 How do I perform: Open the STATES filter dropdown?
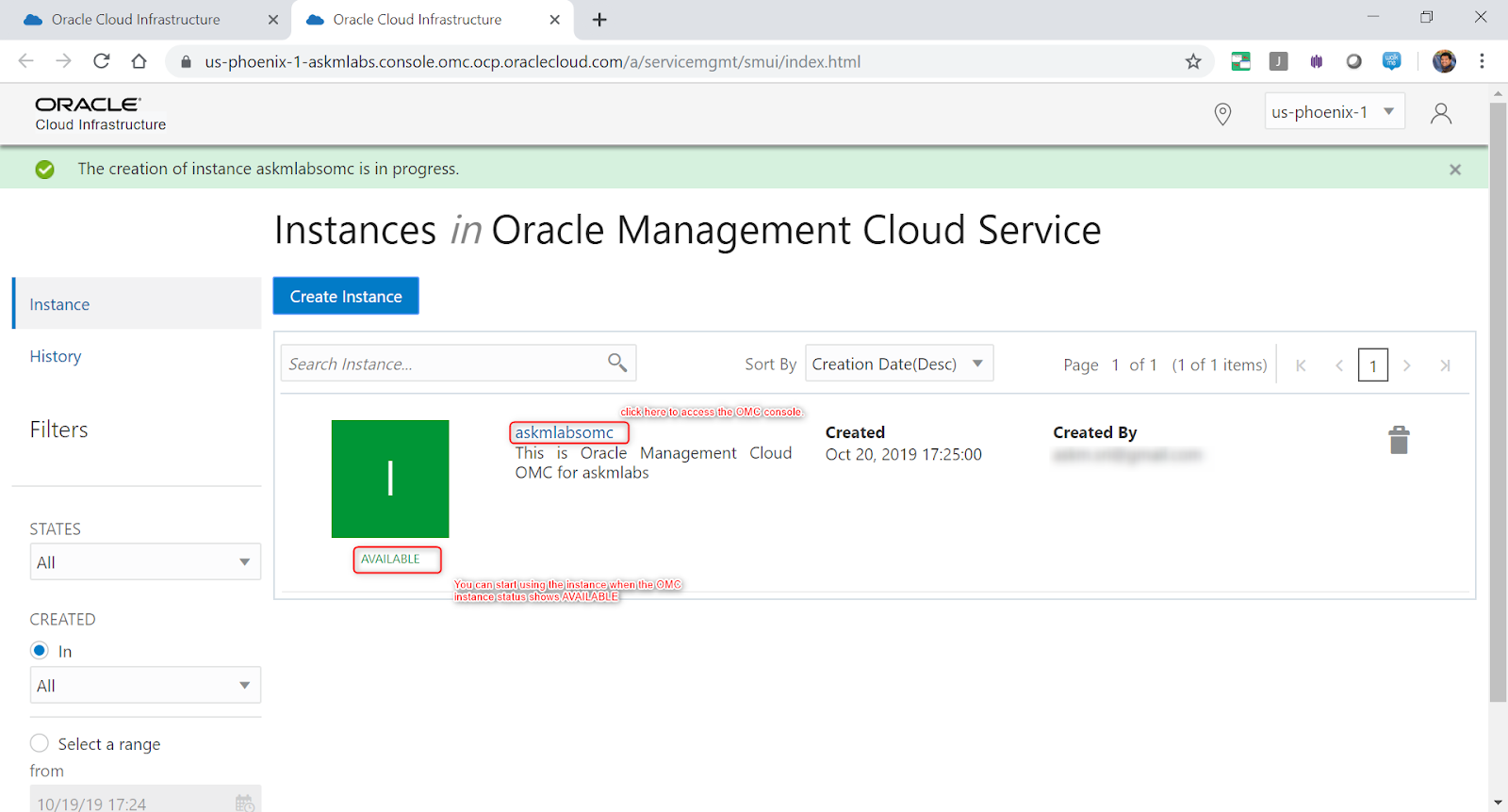pyautogui.click(x=145, y=561)
